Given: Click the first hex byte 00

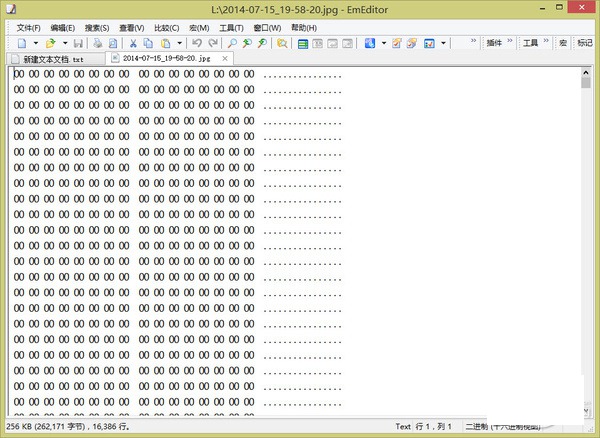Looking at the screenshot, I should click(x=19, y=74).
